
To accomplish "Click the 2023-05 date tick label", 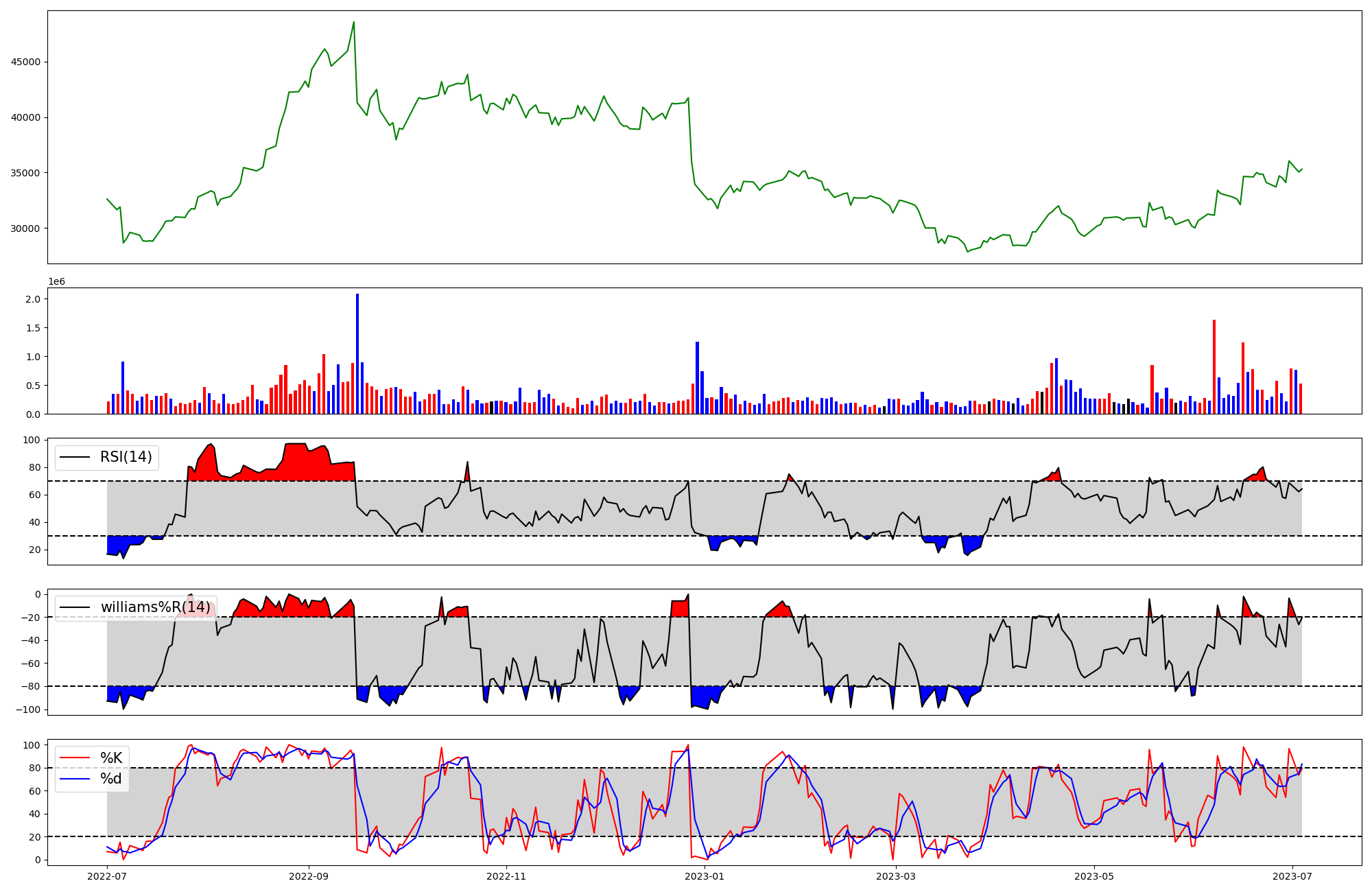I will (x=1093, y=876).
